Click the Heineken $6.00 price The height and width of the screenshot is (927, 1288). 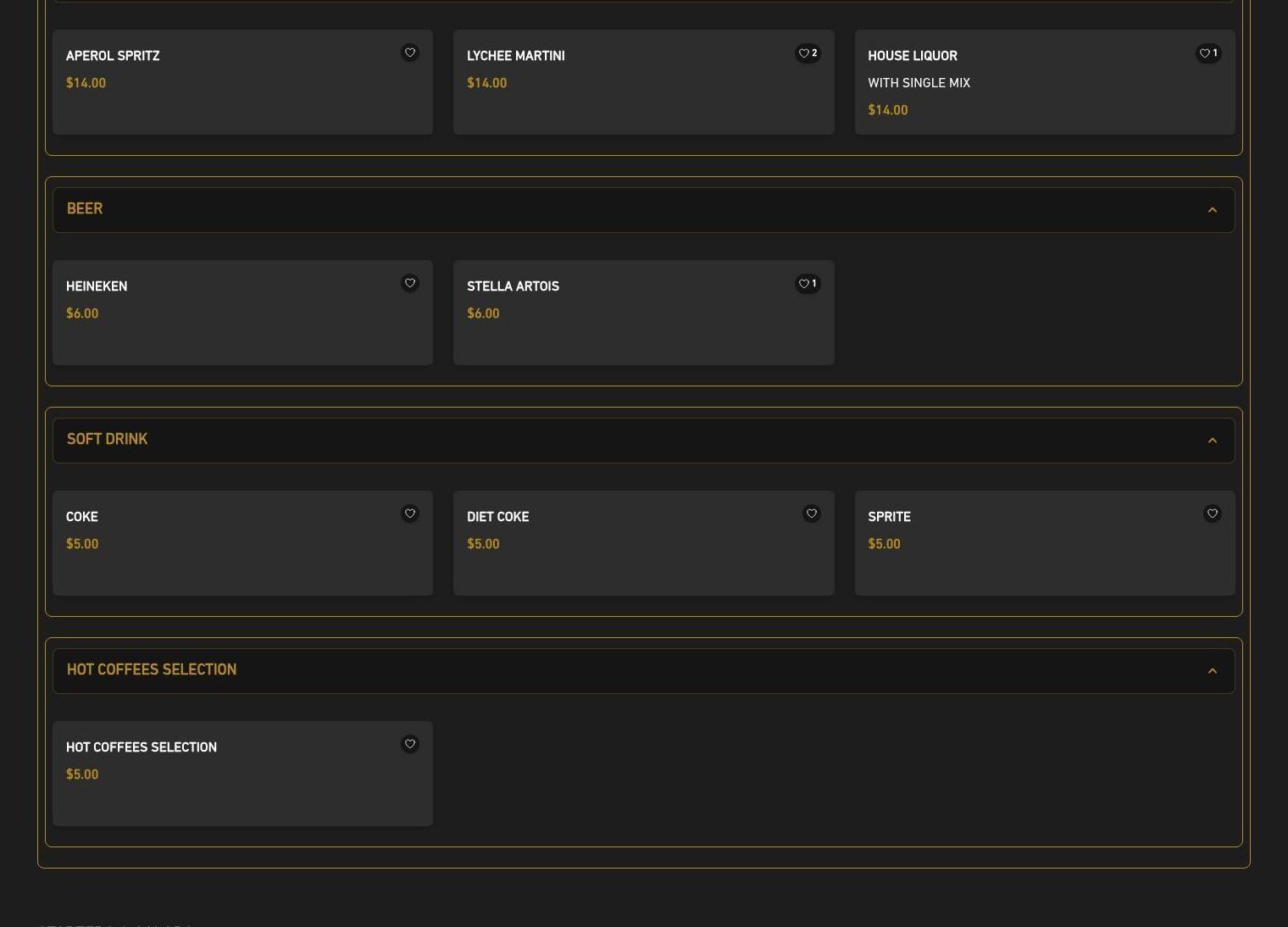(82, 314)
